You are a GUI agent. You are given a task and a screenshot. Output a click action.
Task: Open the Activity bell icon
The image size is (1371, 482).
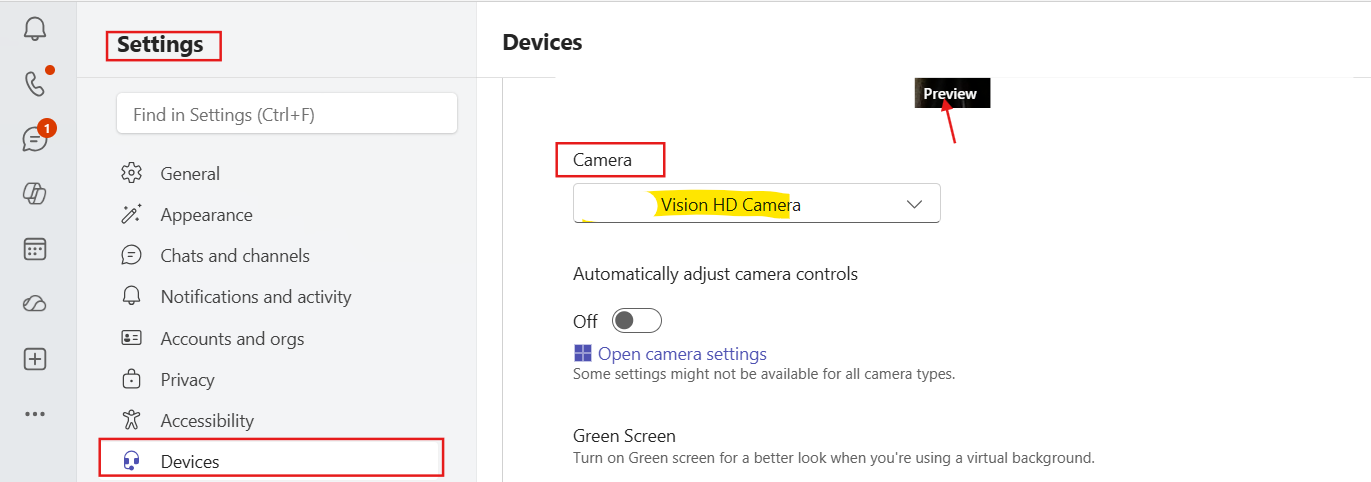click(35, 29)
